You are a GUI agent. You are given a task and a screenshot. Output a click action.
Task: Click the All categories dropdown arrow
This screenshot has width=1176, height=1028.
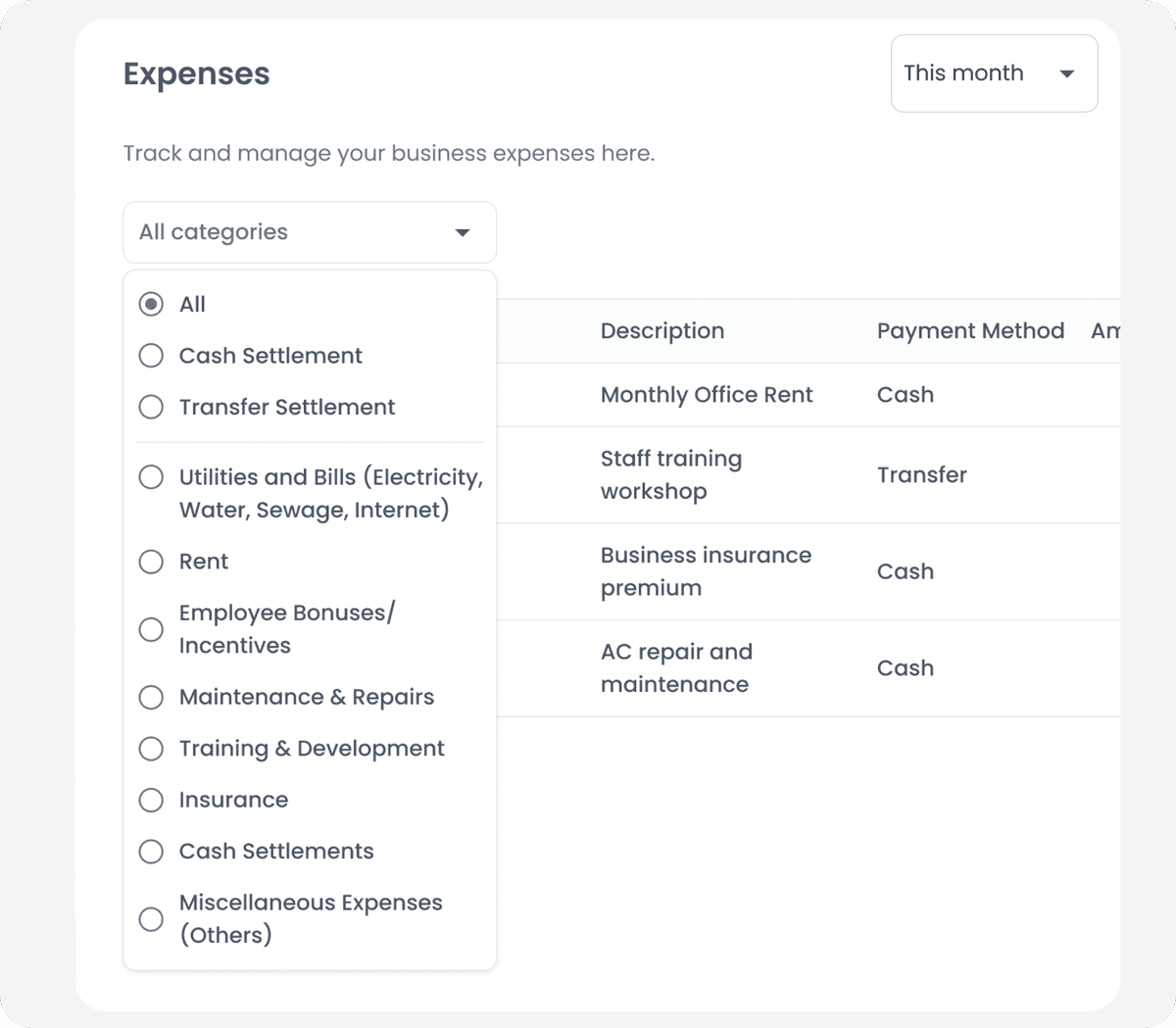pyautogui.click(x=463, y=233)
